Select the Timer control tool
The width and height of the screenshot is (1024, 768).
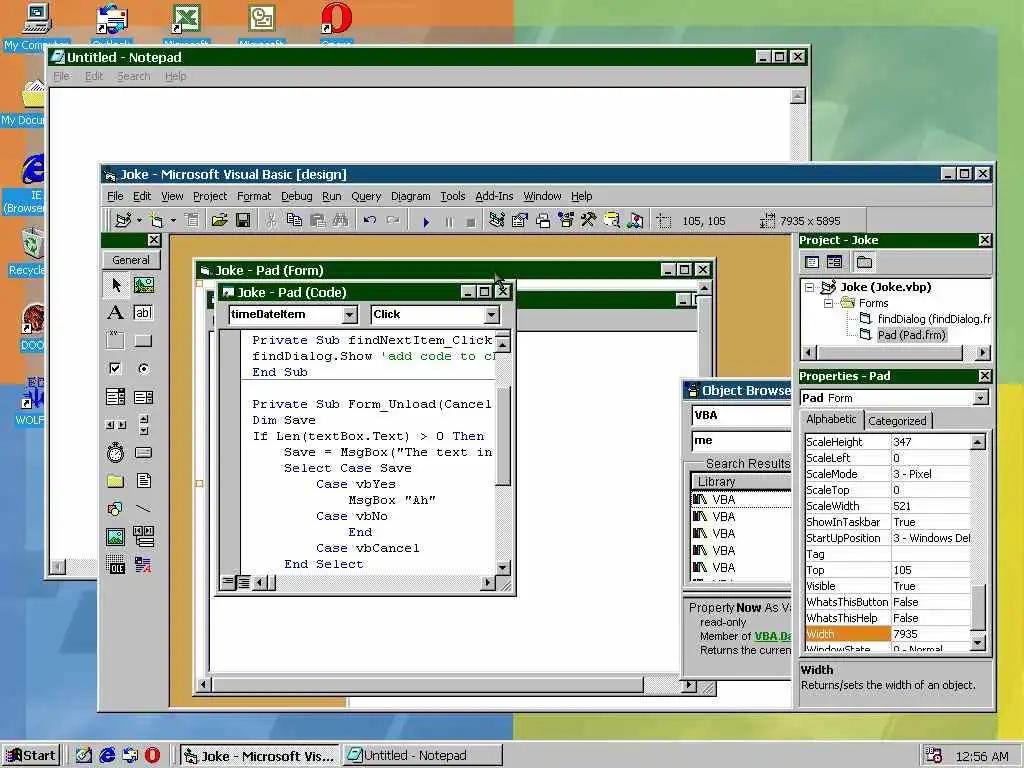[116, 453]
